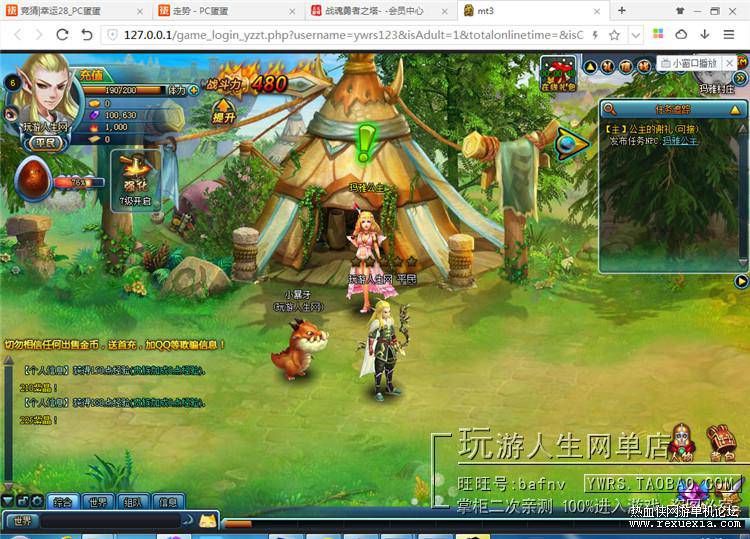Click the 体力 stamina plus icon

click(194, 90)
